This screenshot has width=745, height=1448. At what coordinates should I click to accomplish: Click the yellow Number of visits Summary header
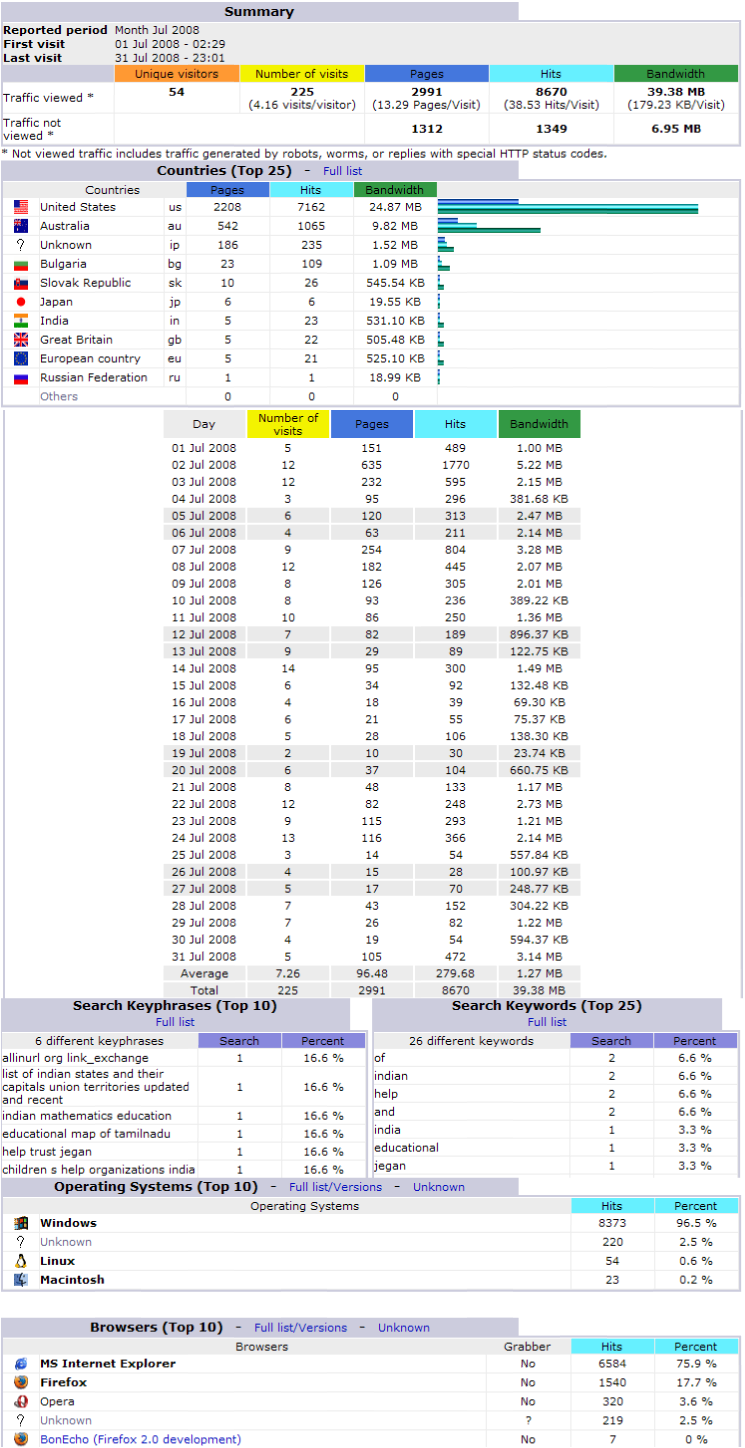(x=302, y=74)
